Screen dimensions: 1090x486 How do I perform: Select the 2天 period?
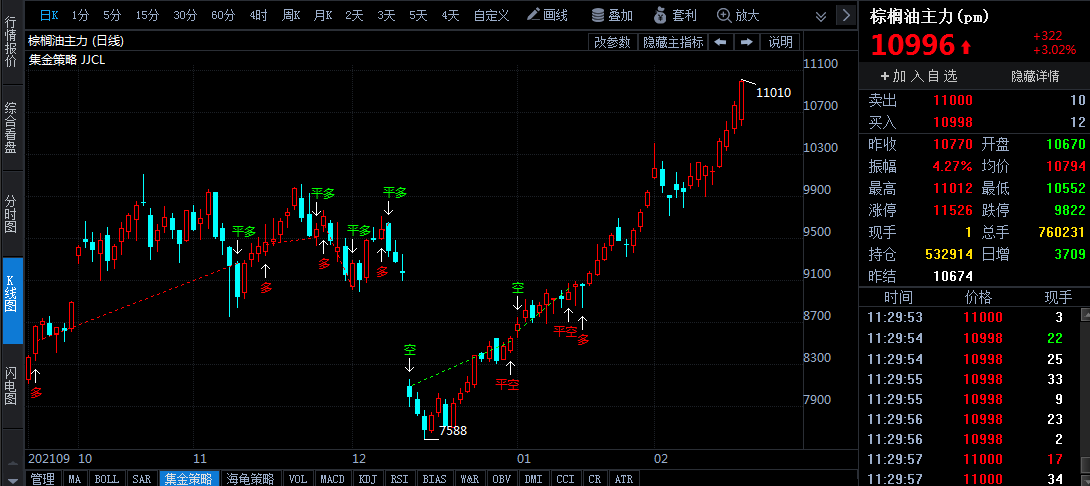click(355, 15)
